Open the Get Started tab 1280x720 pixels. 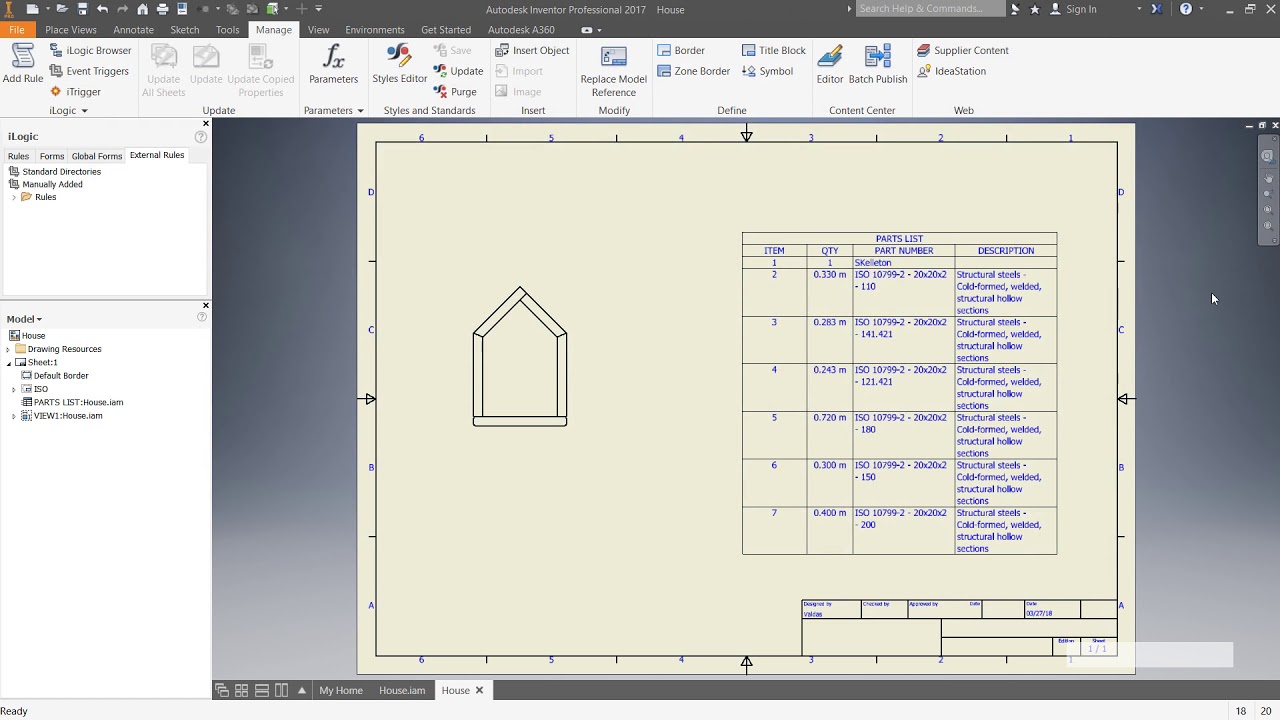(x=446, y=30)
